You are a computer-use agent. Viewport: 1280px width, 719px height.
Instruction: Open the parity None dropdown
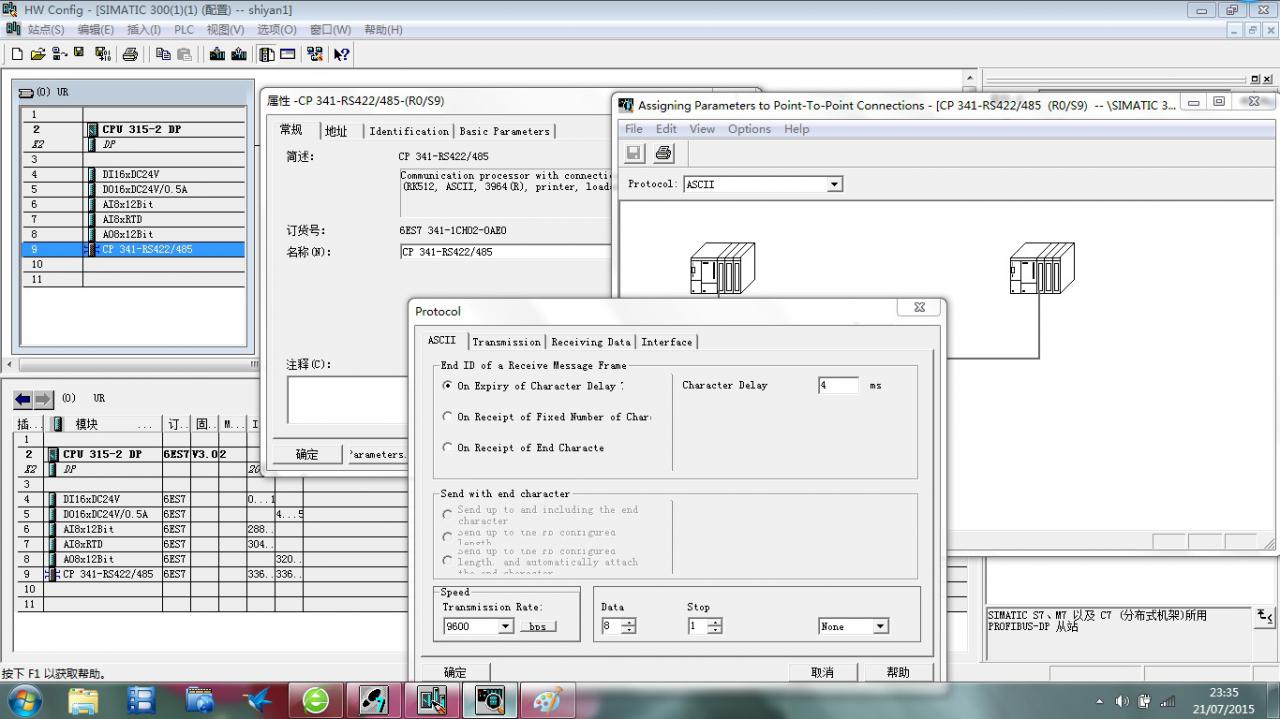[880, 626]
